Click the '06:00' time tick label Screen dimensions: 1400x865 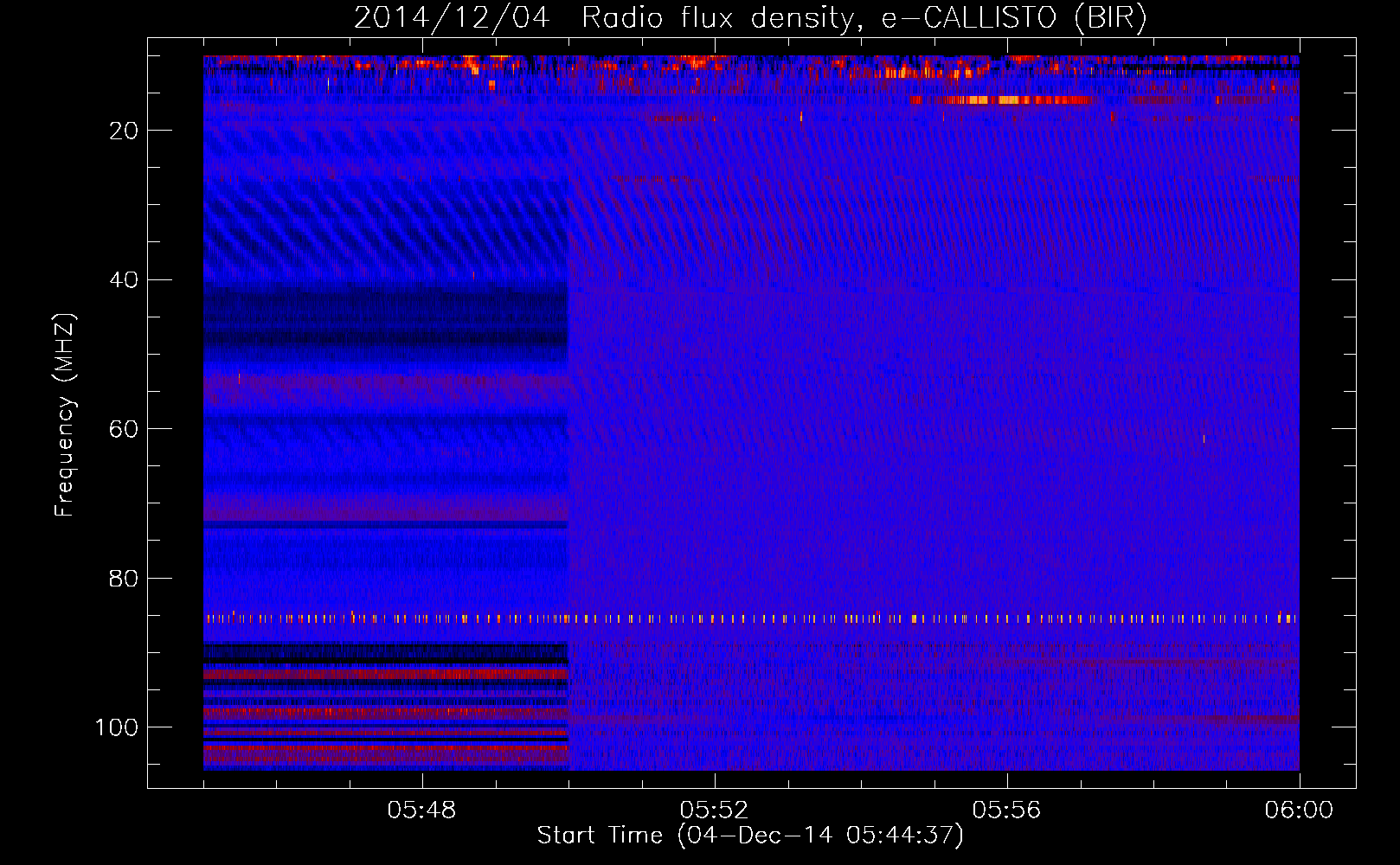pos(1299,811)
